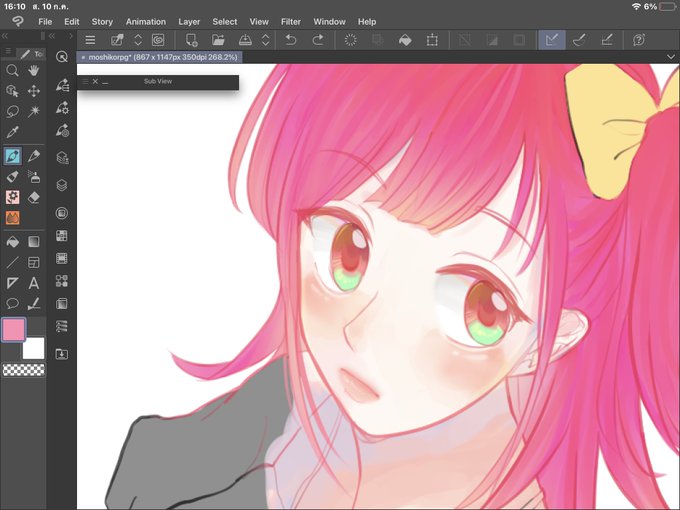Select the Text tool
The image size is (680, 510).
click(34, 283)
